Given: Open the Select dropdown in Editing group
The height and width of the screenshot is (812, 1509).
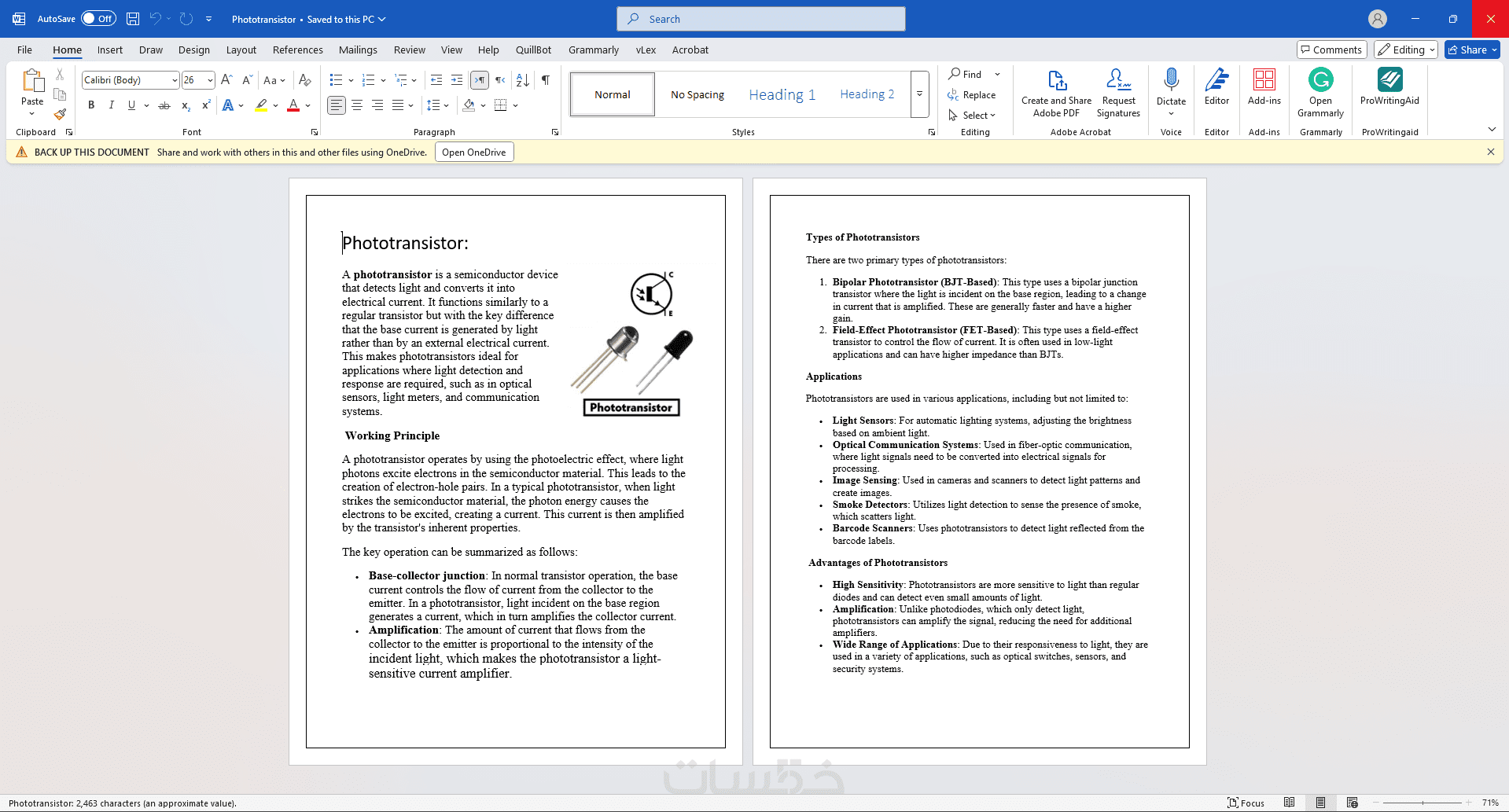Looking at the screenshot, I should click(972, 115).
